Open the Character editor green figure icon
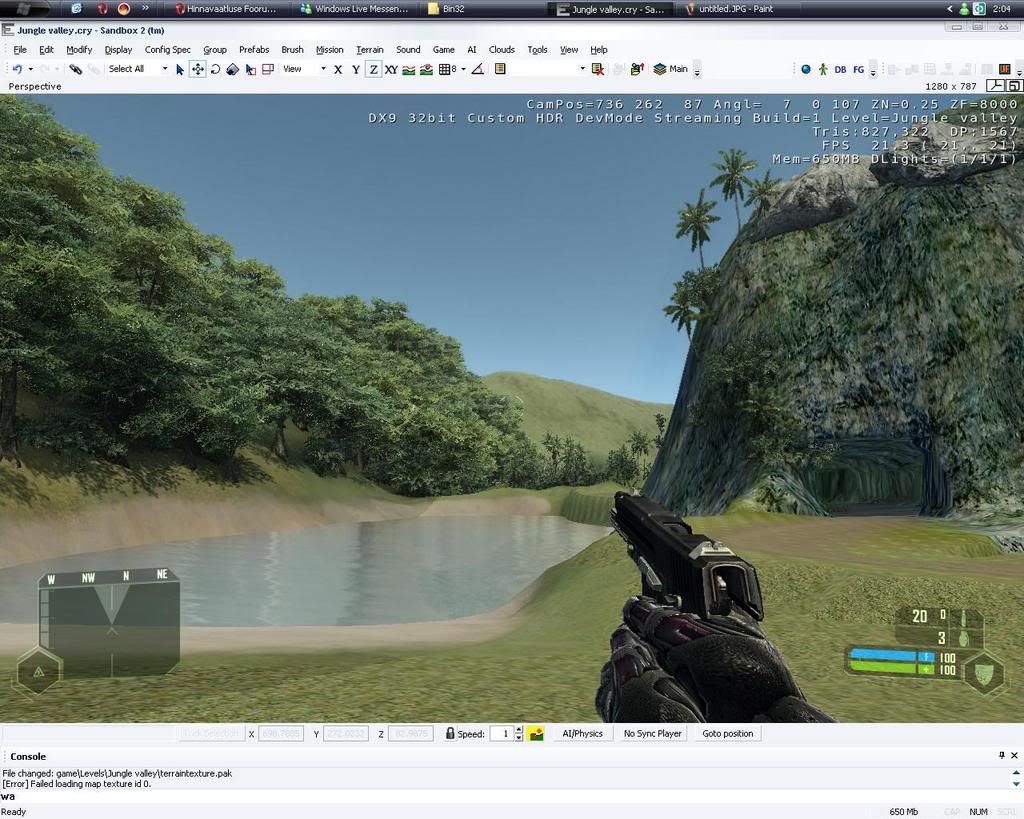 tap(823, 69)
